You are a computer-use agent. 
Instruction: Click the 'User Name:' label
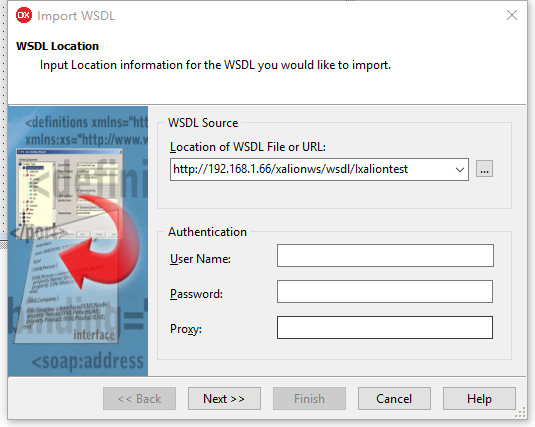pos(200,259)
